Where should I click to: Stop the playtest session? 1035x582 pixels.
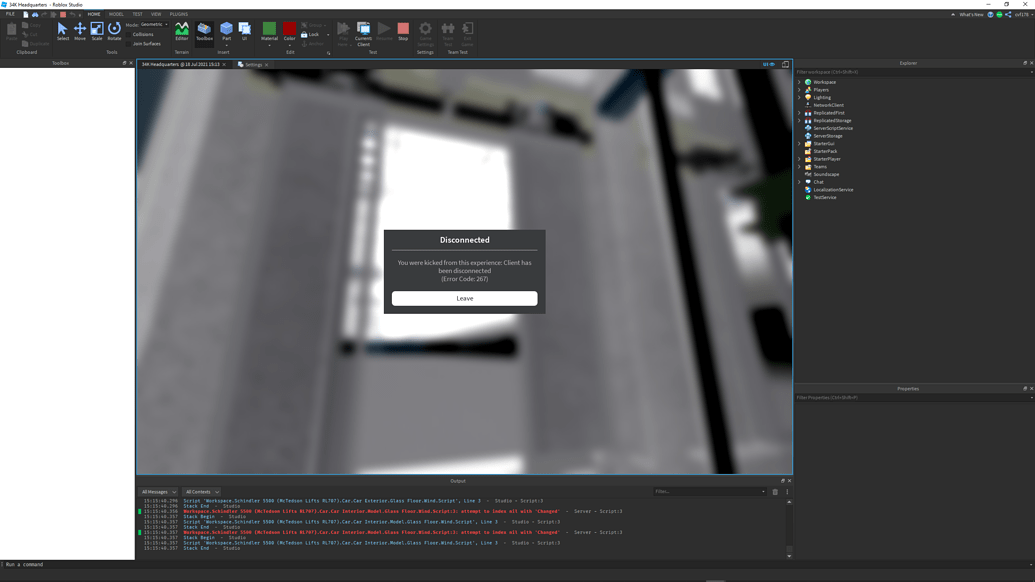(x=403, y=33)
